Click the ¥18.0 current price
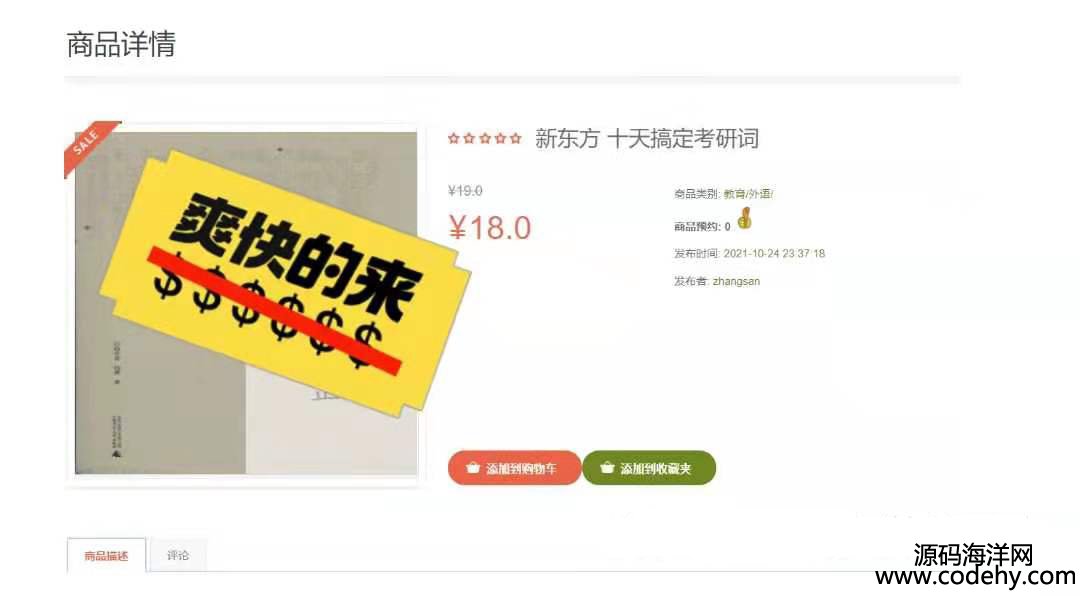This screenshot has width=1080, height=596. (490, 228)
